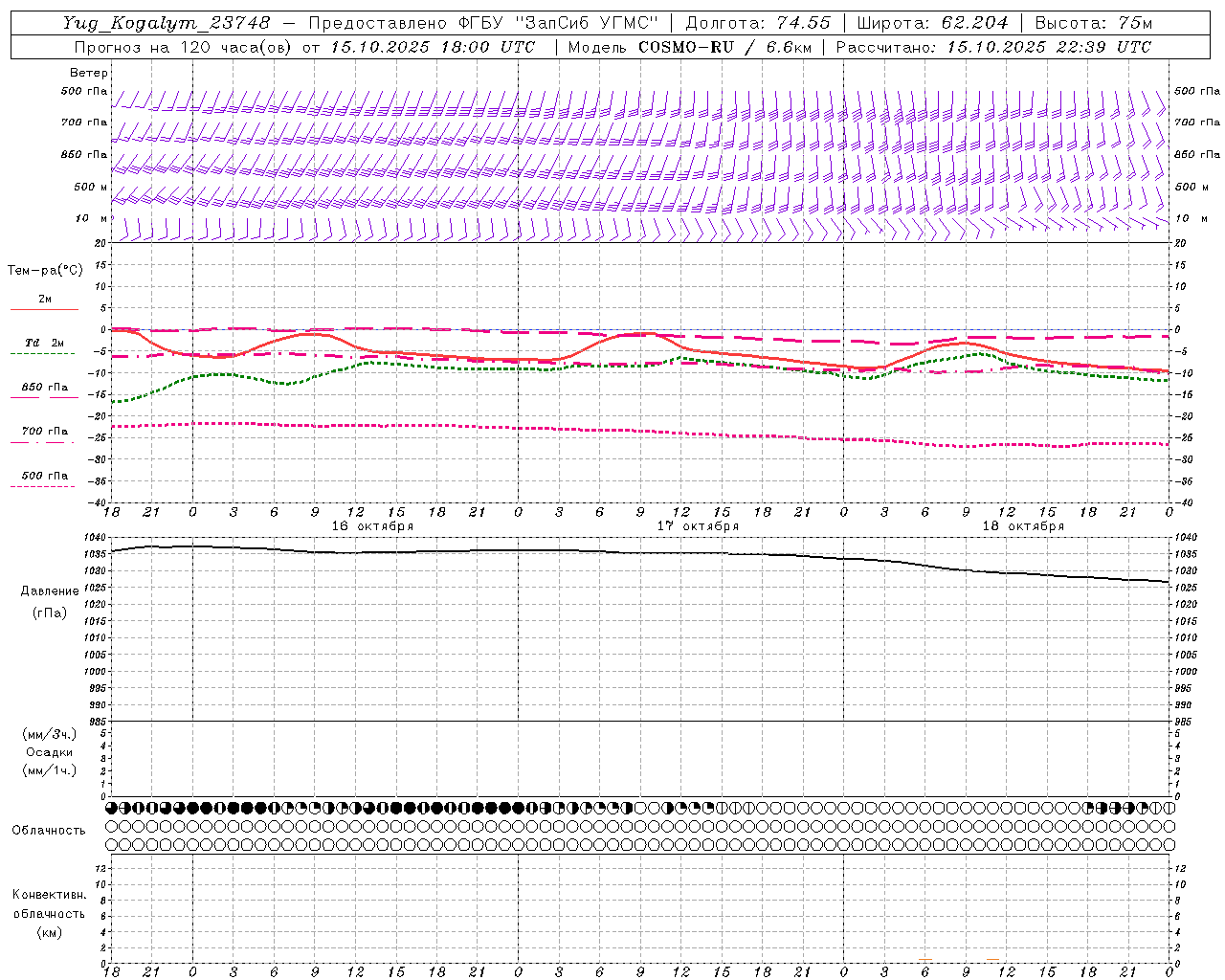
Task: Click the dashed line sample under Td 2м
Action: (43, 354)
